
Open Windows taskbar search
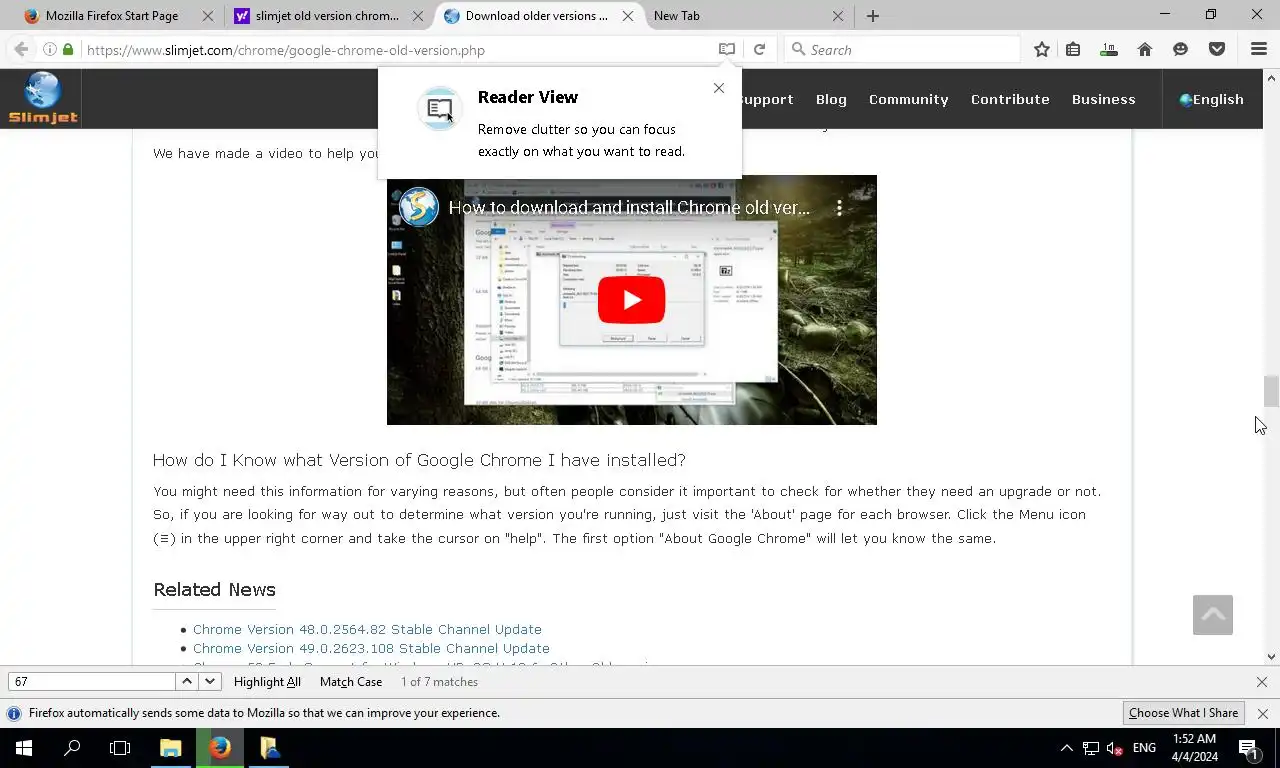click(x=72, y=748)
